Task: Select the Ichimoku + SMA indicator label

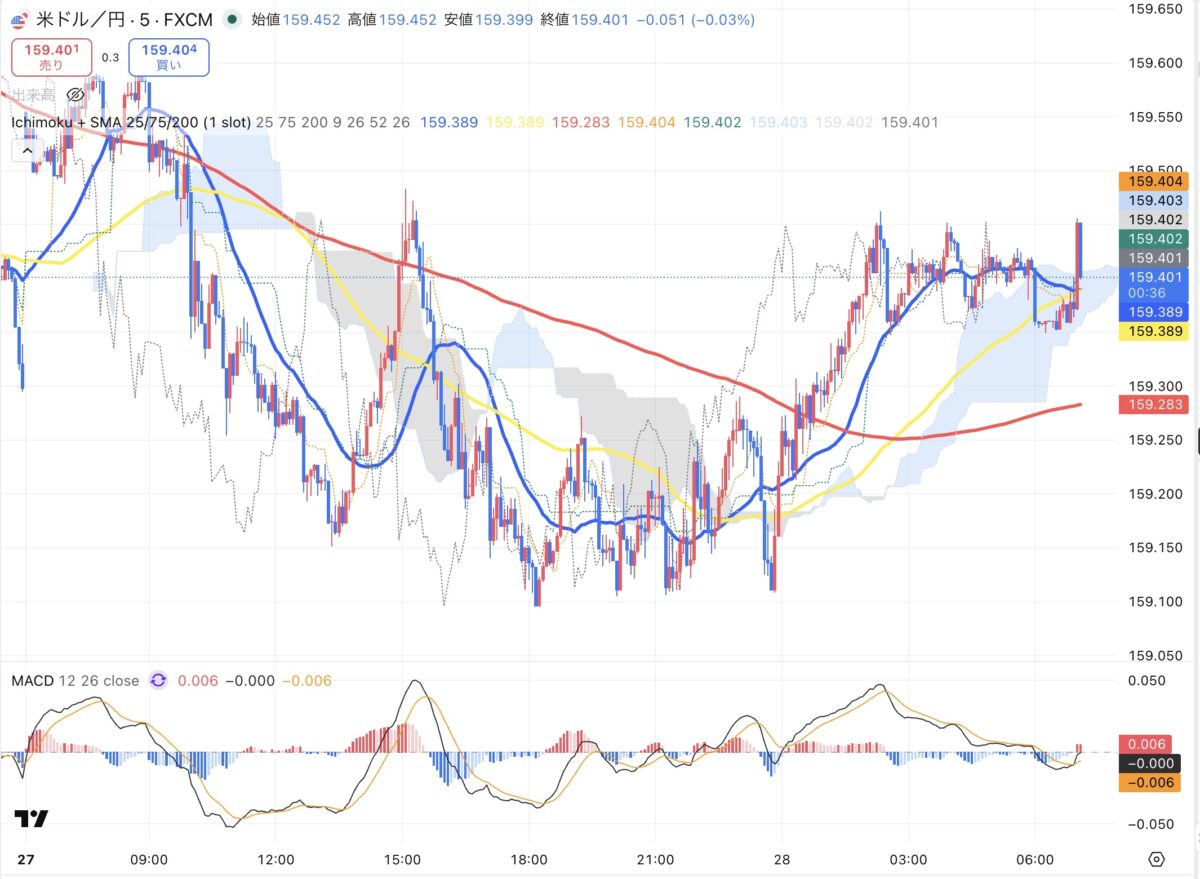Action: (x=130, y=122)
